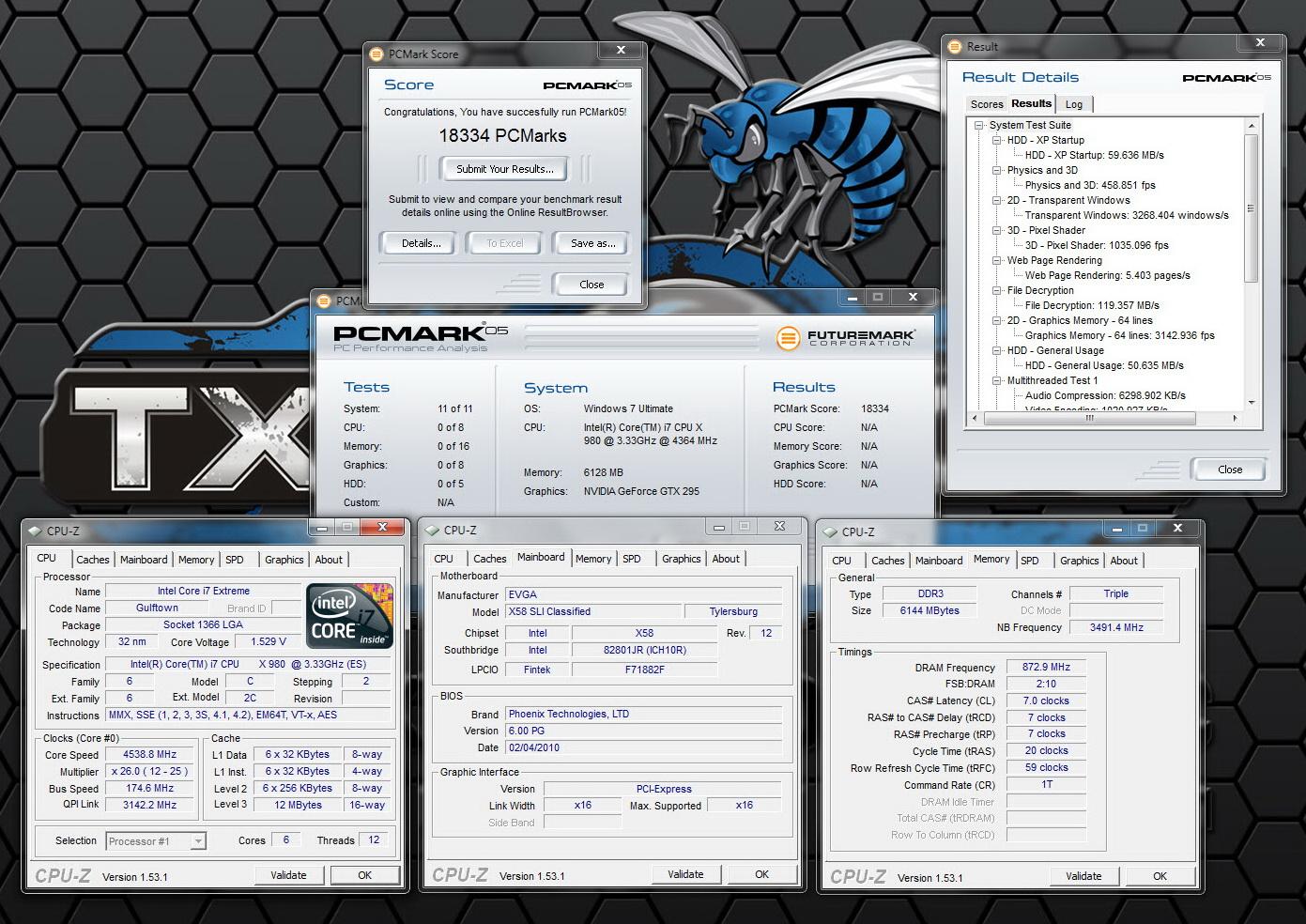Open Graphics tab in the memory CPU-Z window
The height and width of the screenshot is (924, 1306).
click(1079, 561)
